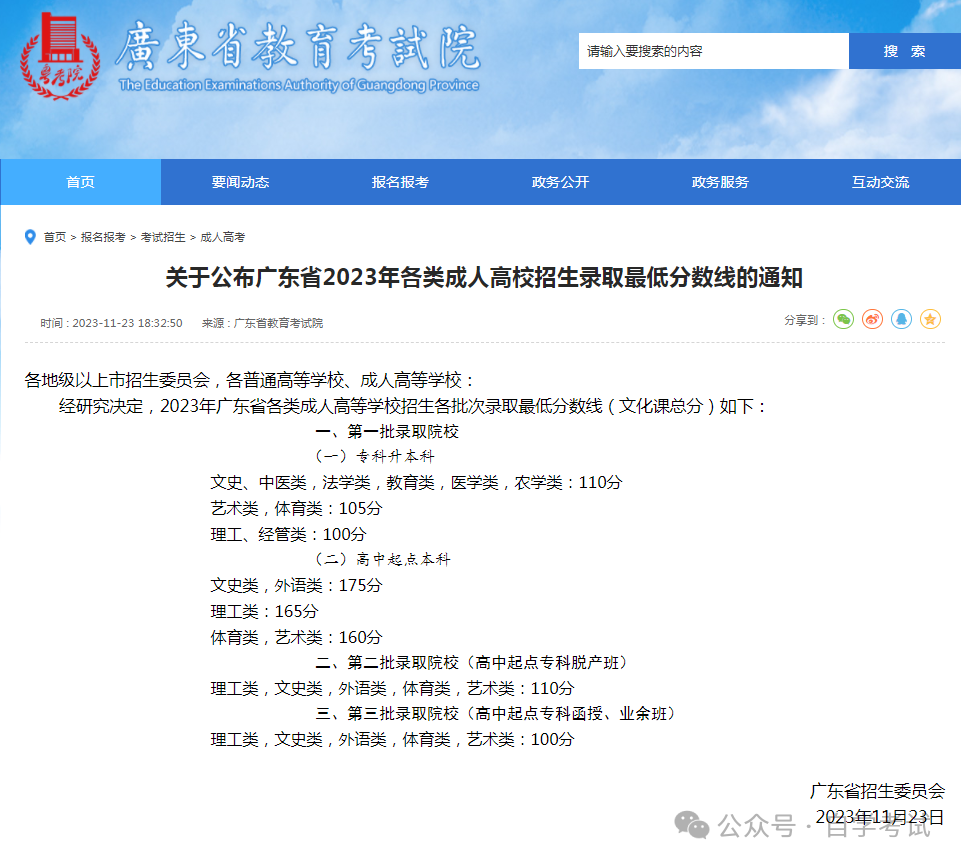The image size is (961, 864).
Task: Follow breadcrumb link 报名报考
Action: click(103, 237)
